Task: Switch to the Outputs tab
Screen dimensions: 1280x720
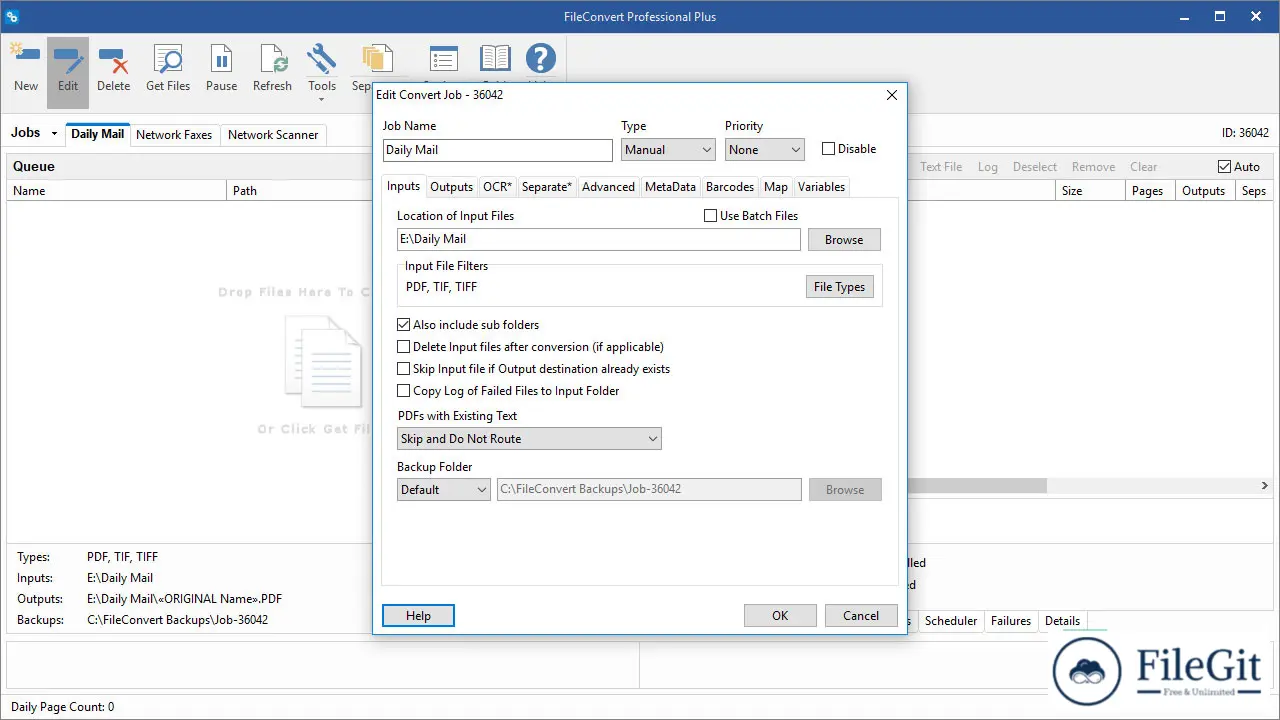Action: click(x=451, y=187)
